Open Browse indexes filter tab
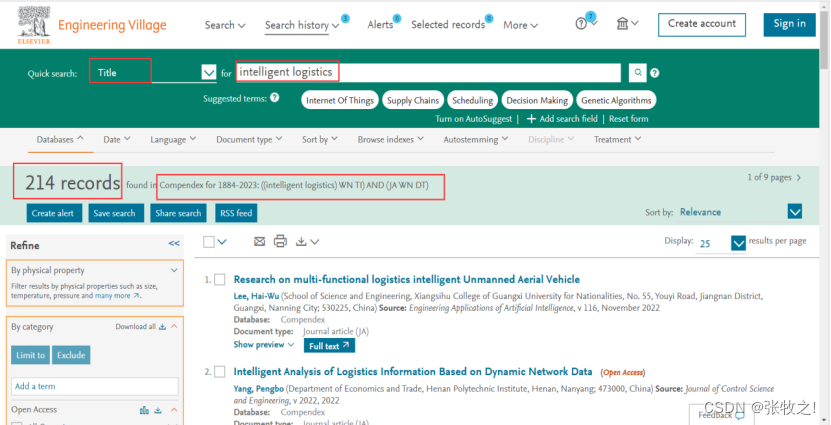Screen dimensions: 831x425 click(x=391, y=139)
